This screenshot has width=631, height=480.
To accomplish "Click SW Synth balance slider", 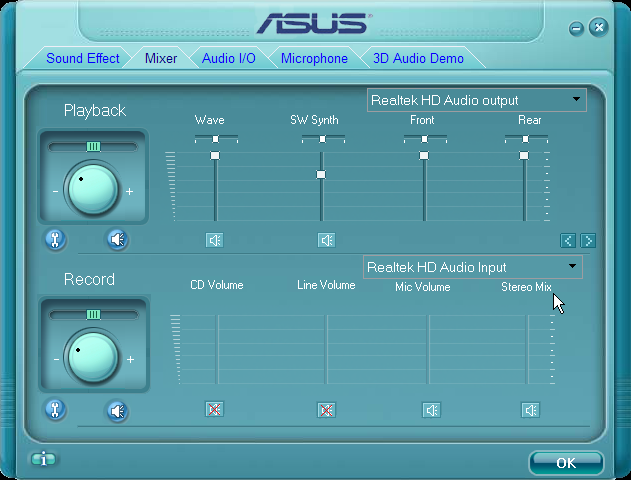I will pyautogui.click(x=323, y=139).
